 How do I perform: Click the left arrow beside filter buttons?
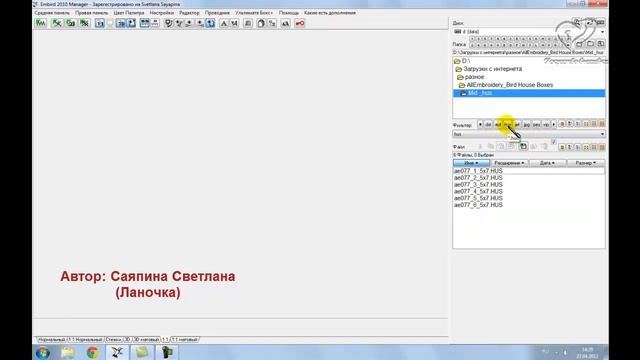(480, 124)
